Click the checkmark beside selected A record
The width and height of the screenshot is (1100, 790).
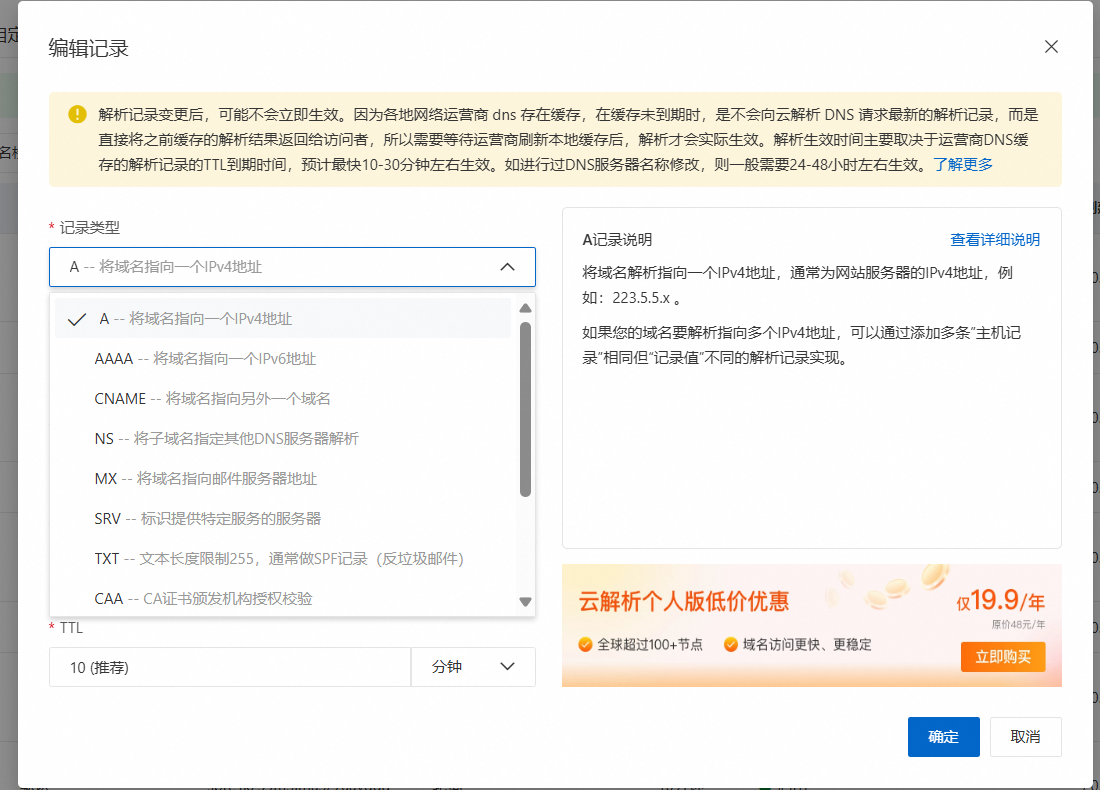(76, 320)
